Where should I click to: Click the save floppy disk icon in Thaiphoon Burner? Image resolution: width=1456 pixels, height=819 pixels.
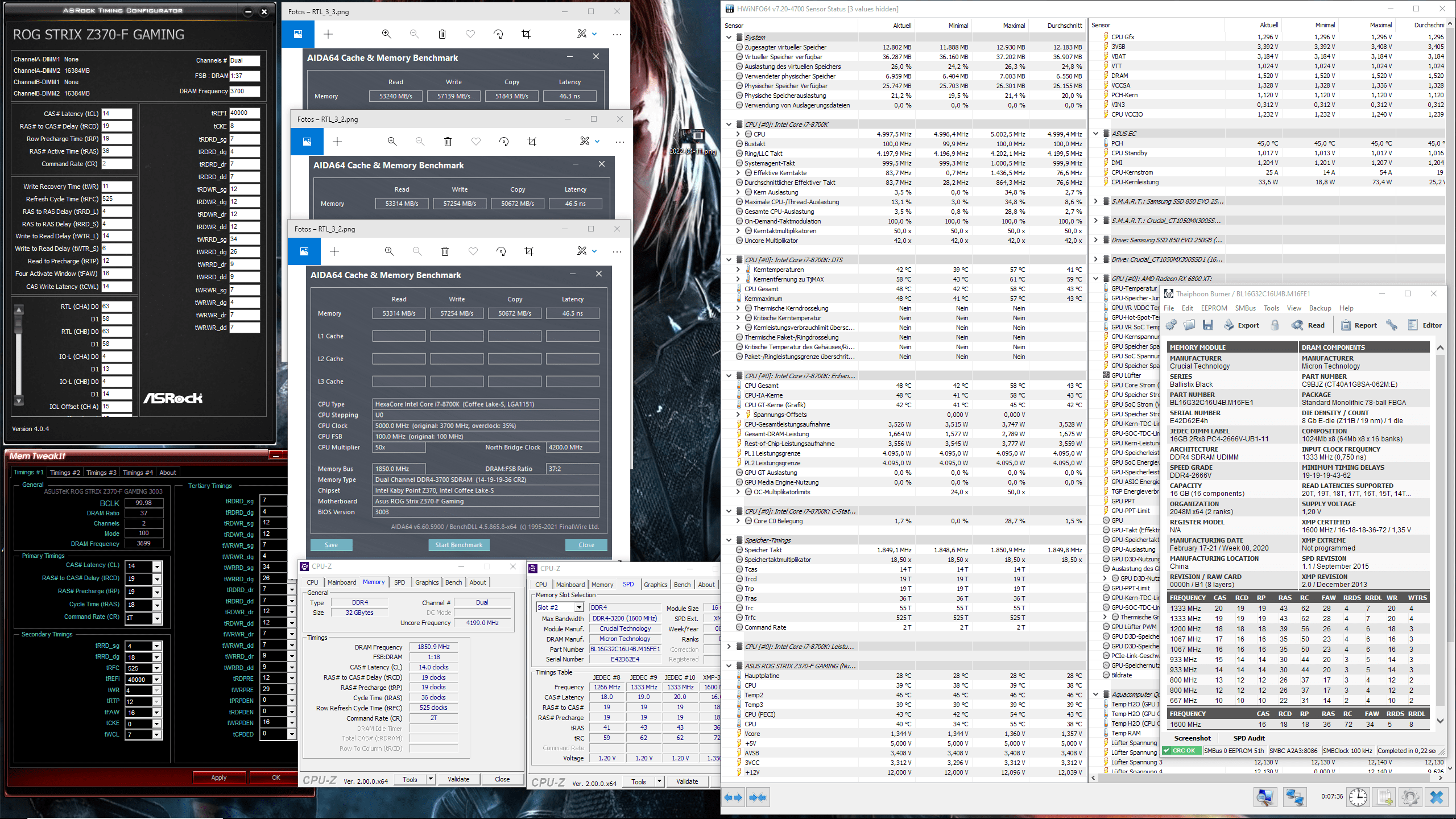(1208, 325)
